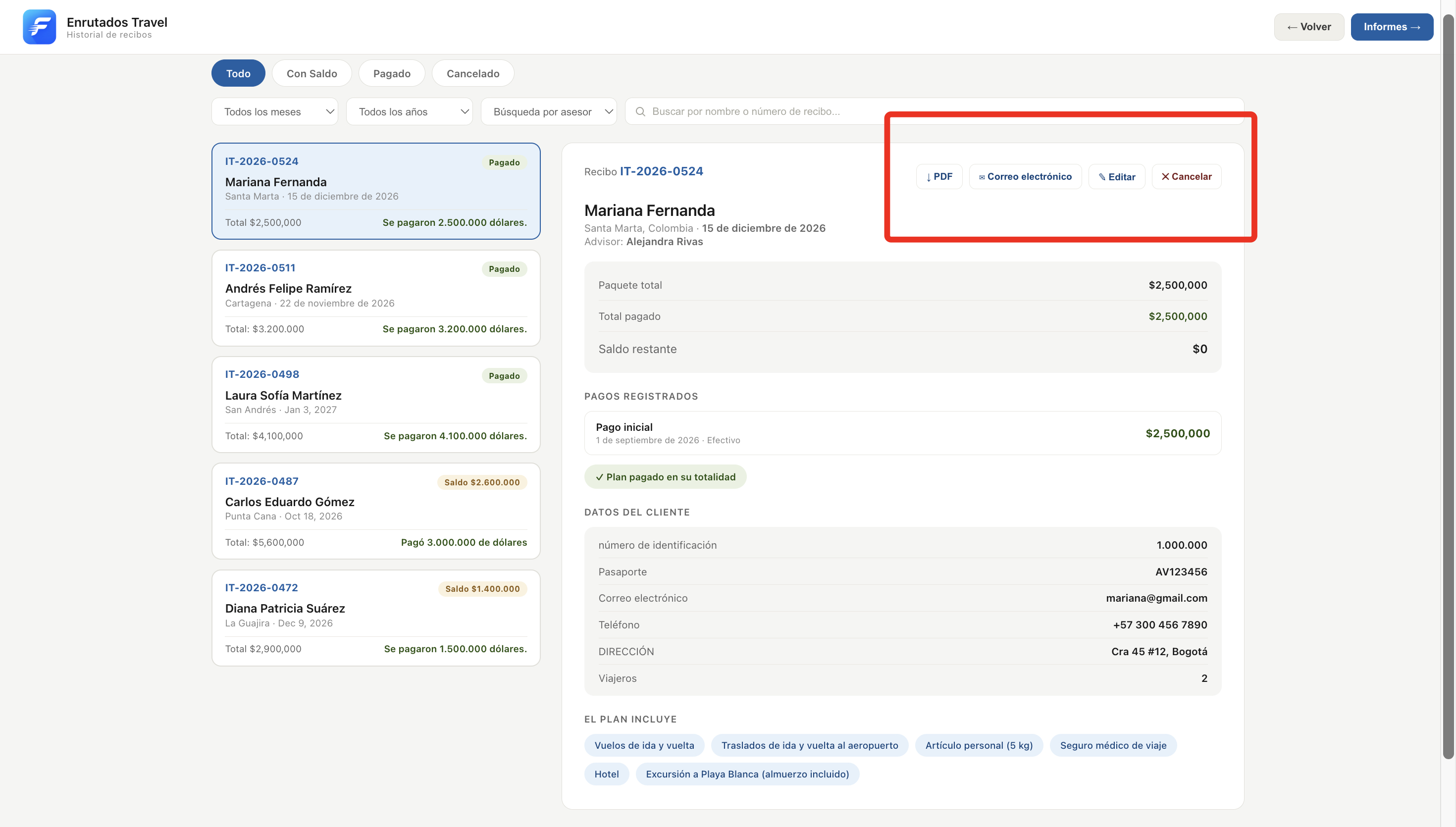
Task: Go back with the Volver button
Action: point(1309,27)
